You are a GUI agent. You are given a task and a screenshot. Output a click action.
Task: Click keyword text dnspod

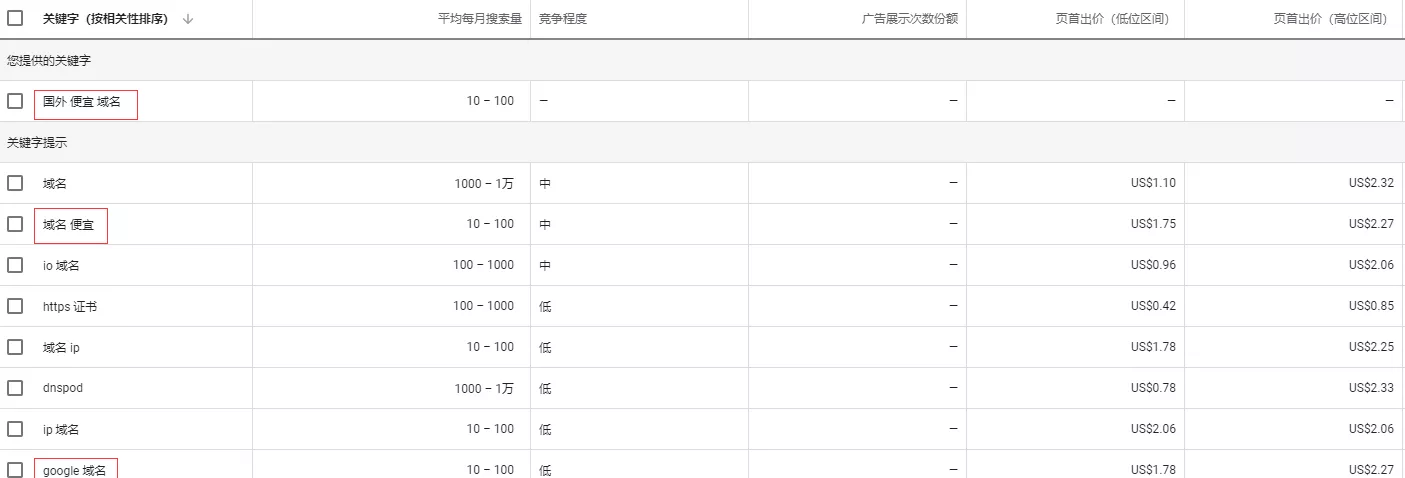(63, 388)
